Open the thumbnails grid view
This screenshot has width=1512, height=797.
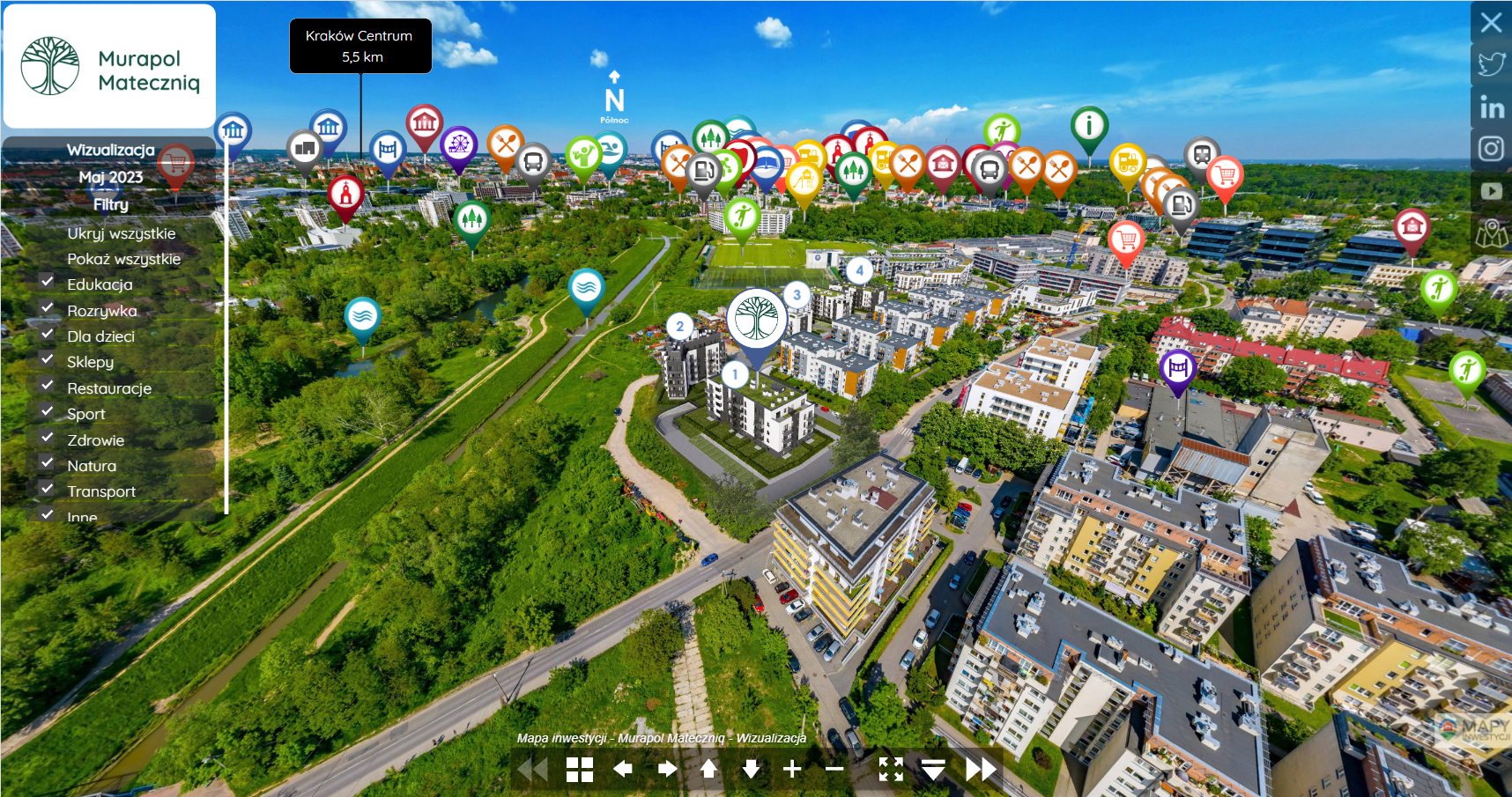(579, 770)
